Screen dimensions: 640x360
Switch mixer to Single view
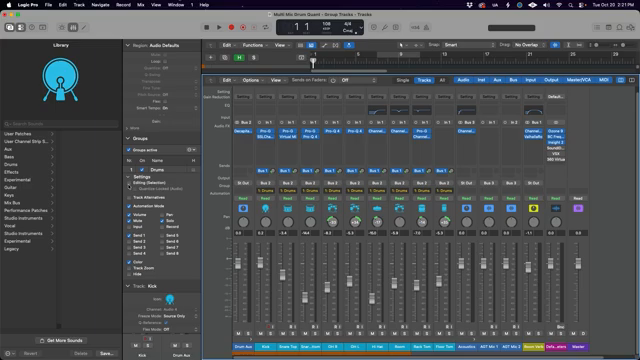pyautogui.click(x=402, y=80)
